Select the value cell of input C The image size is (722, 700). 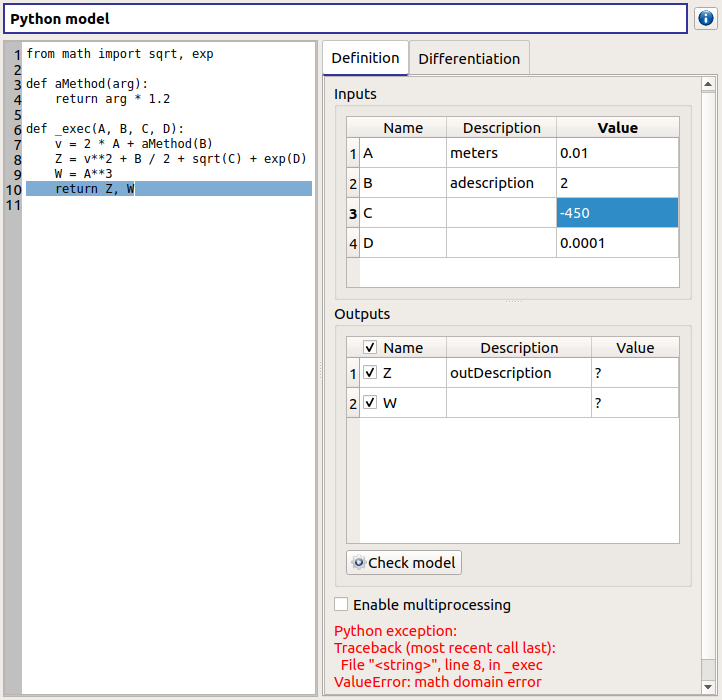[x=617, y=213]
